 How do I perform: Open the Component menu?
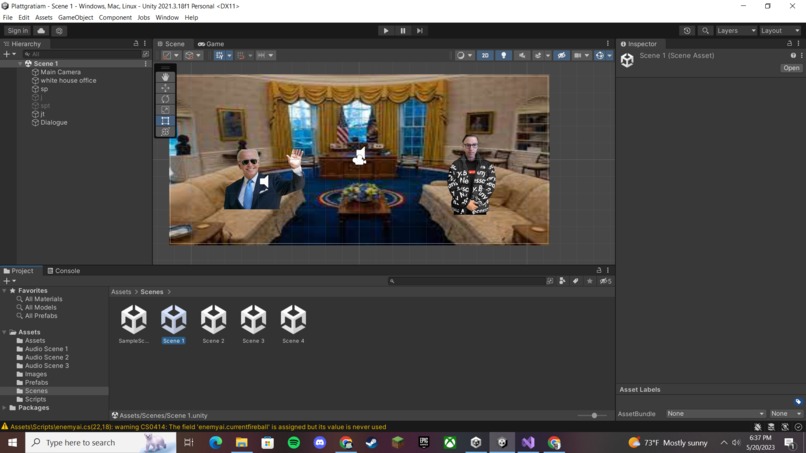[115, 17]
